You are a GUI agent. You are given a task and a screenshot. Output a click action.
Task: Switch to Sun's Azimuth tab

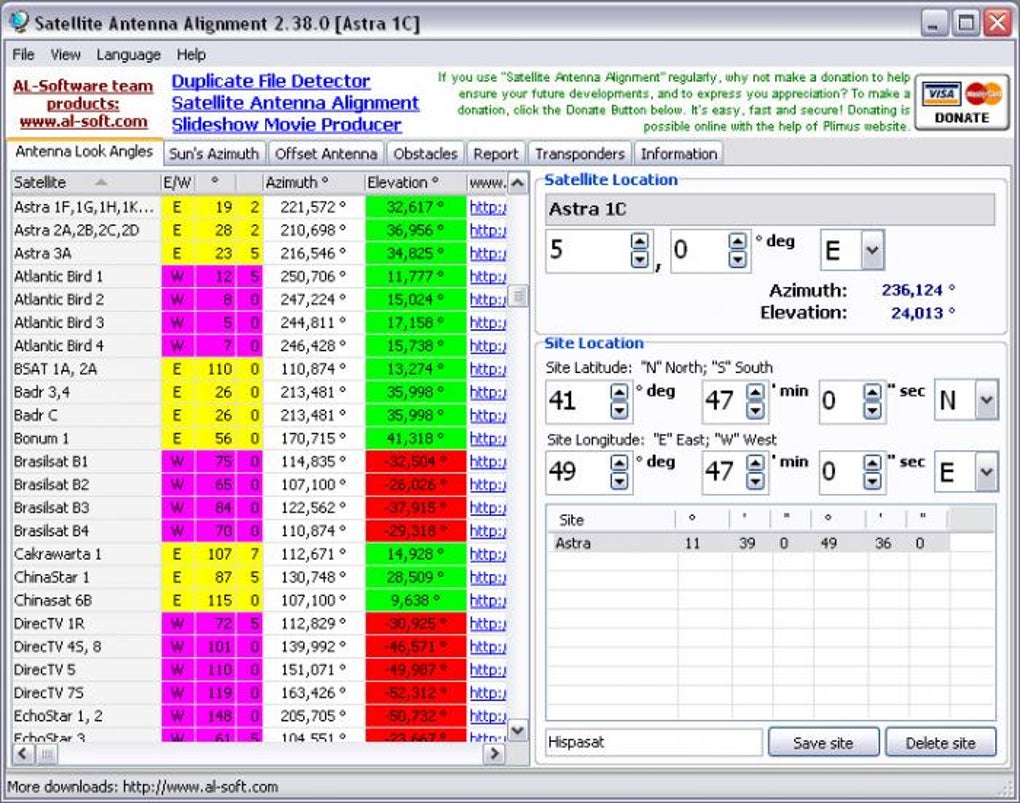[214, 154]
